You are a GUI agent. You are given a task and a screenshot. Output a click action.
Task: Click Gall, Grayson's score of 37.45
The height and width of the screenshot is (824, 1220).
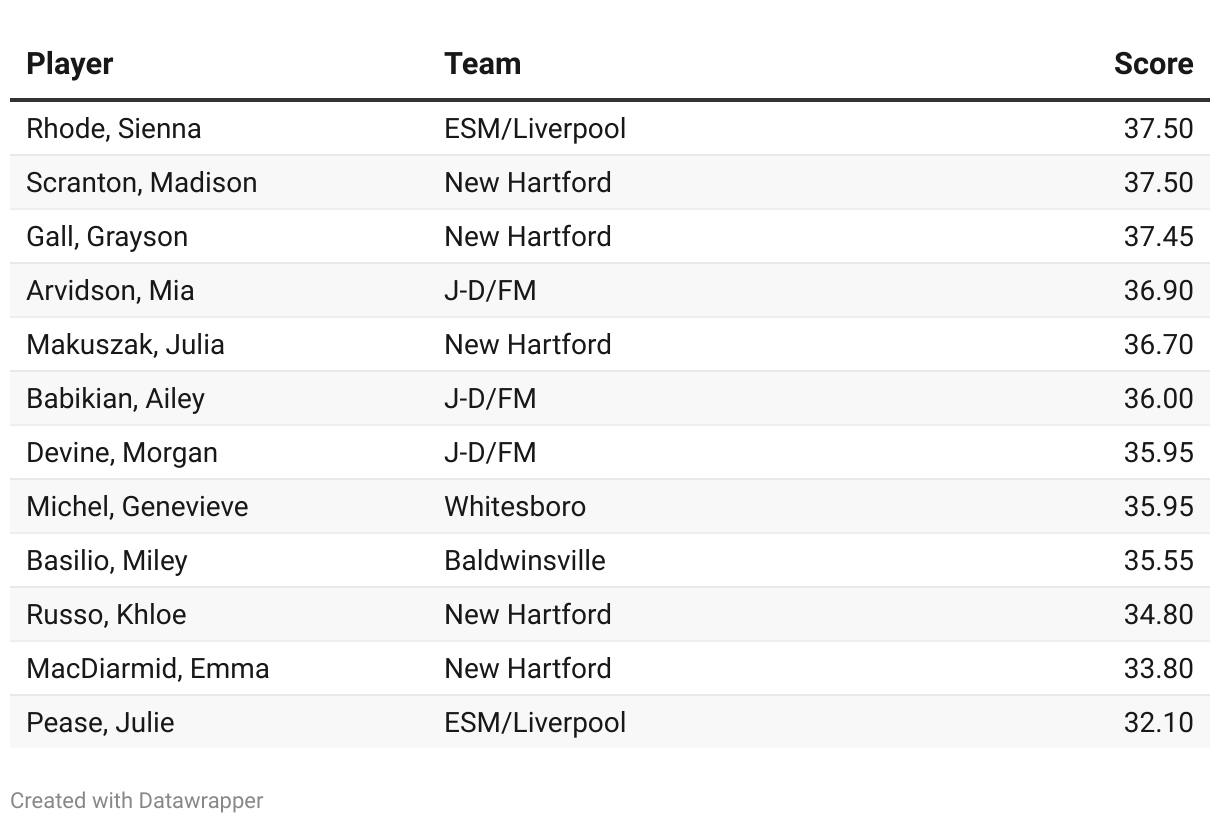pyautogui.click(x=1158, y=237)
